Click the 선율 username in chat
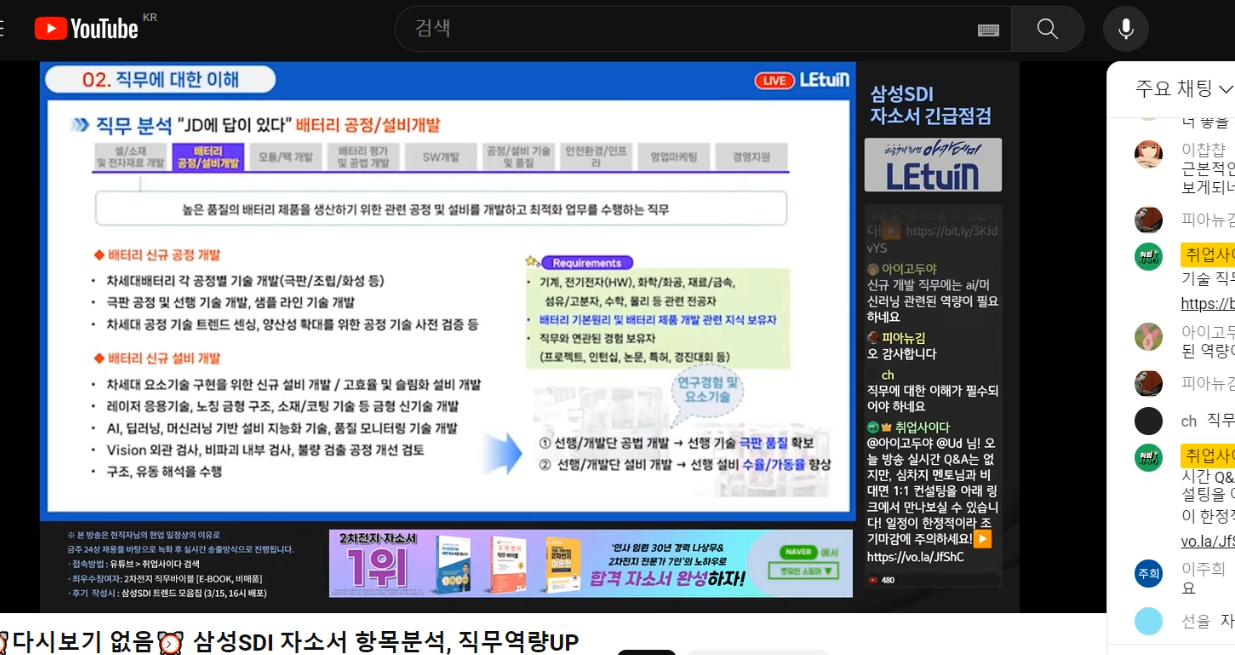Viewport: 1235px width, 655px height. [x=1195, y=621]
